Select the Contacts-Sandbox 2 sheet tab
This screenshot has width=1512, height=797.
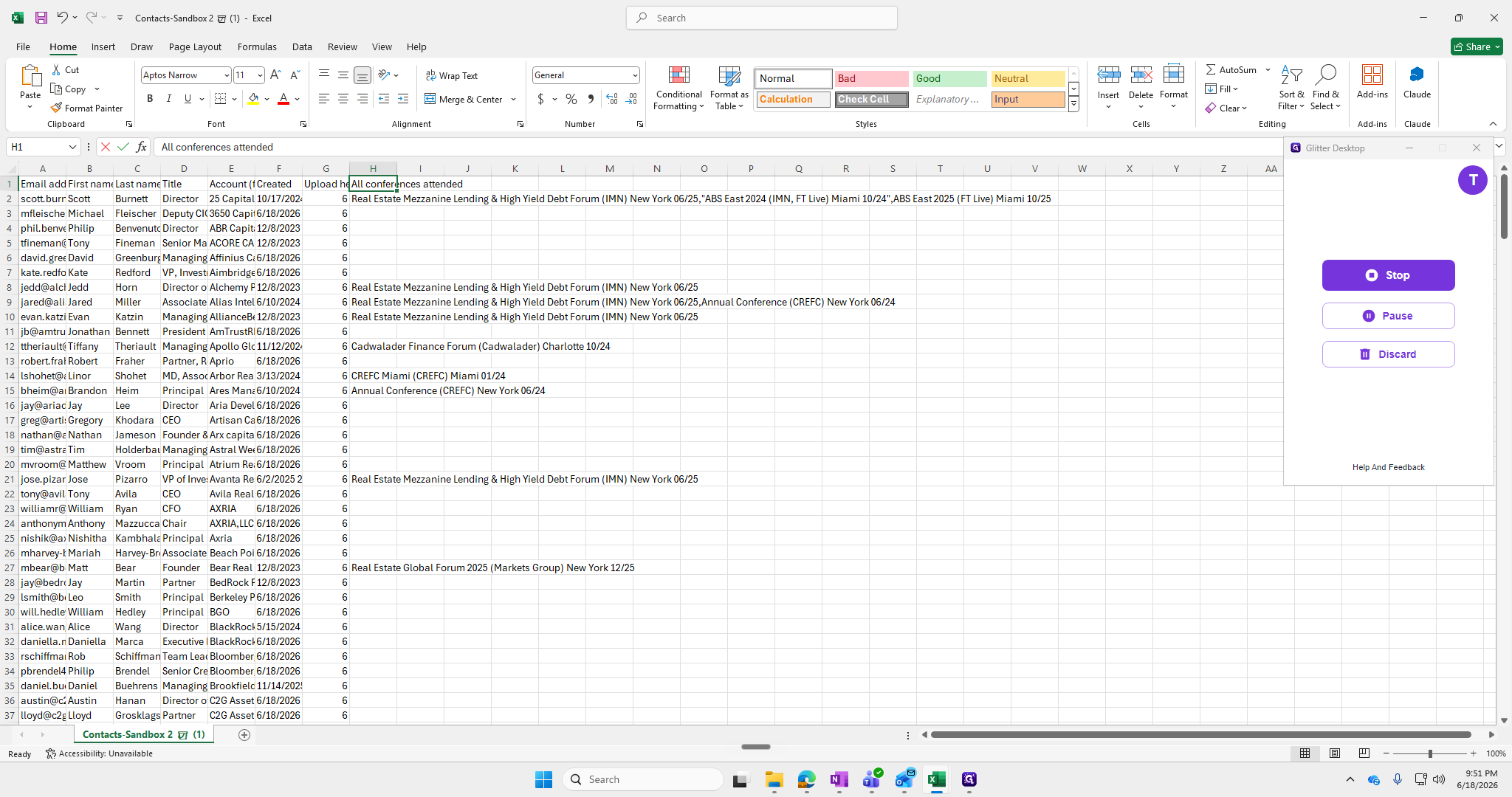click(x=144, y=734)
